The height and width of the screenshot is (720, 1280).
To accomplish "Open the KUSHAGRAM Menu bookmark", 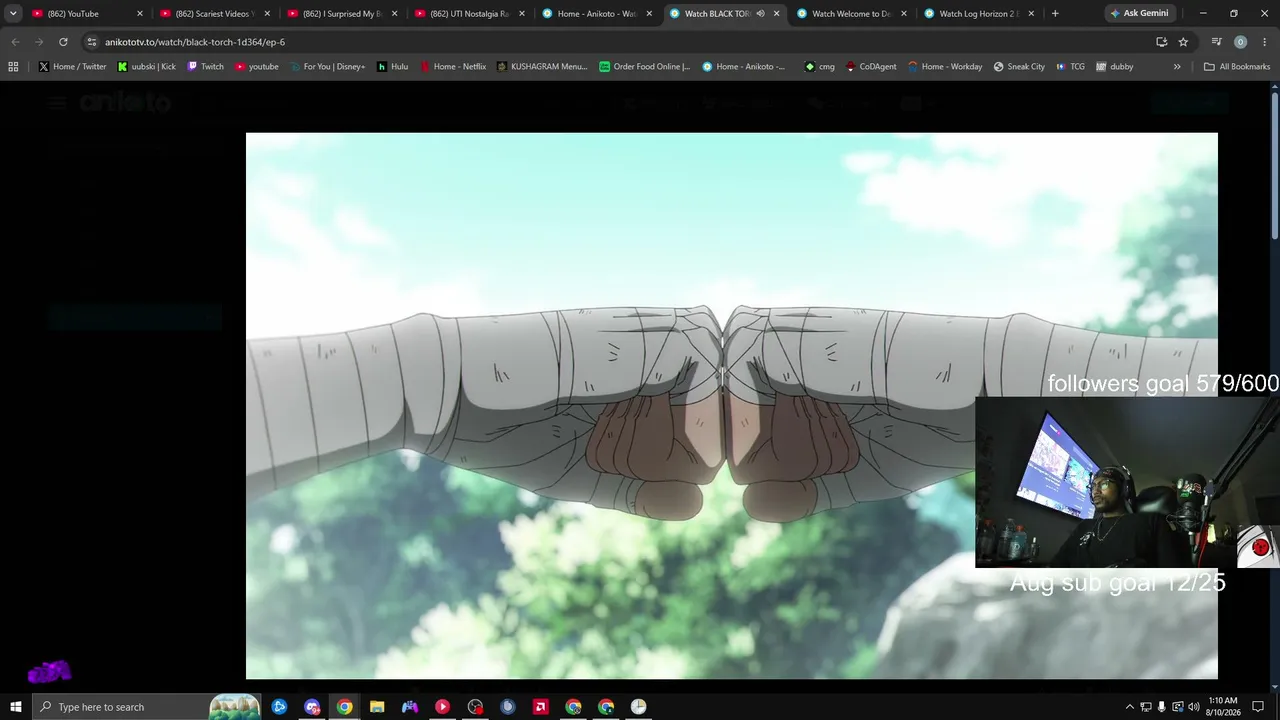I will click(x=542, y=67).
